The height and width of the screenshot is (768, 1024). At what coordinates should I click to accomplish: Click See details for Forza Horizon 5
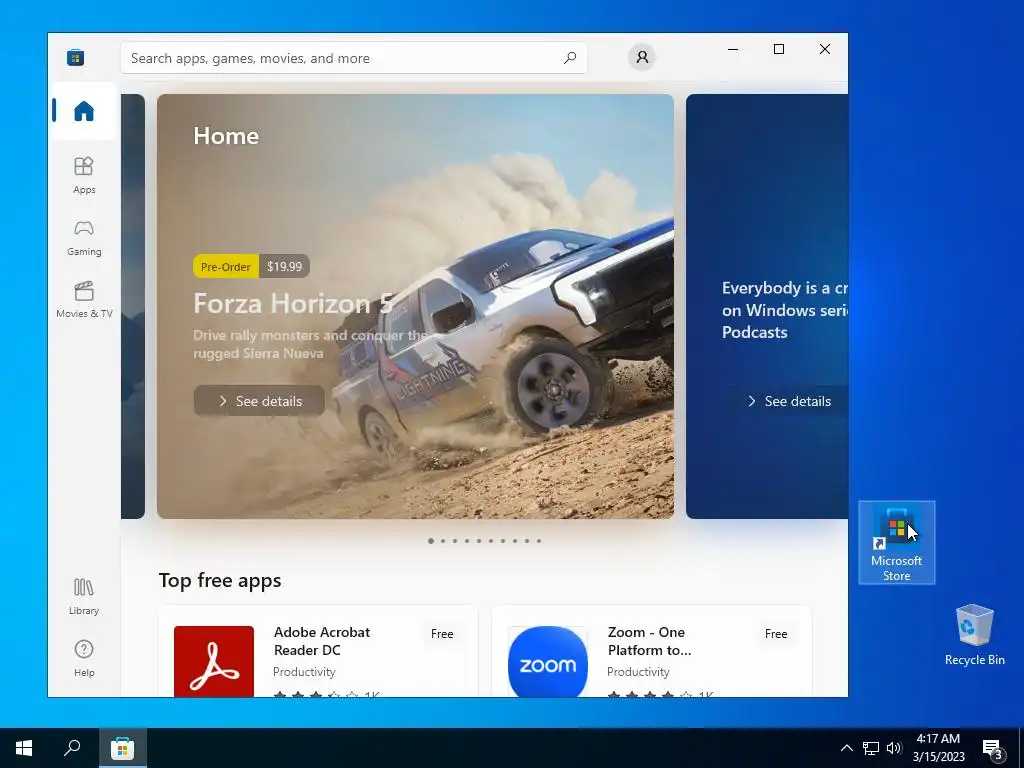click(x=259, y=401)
